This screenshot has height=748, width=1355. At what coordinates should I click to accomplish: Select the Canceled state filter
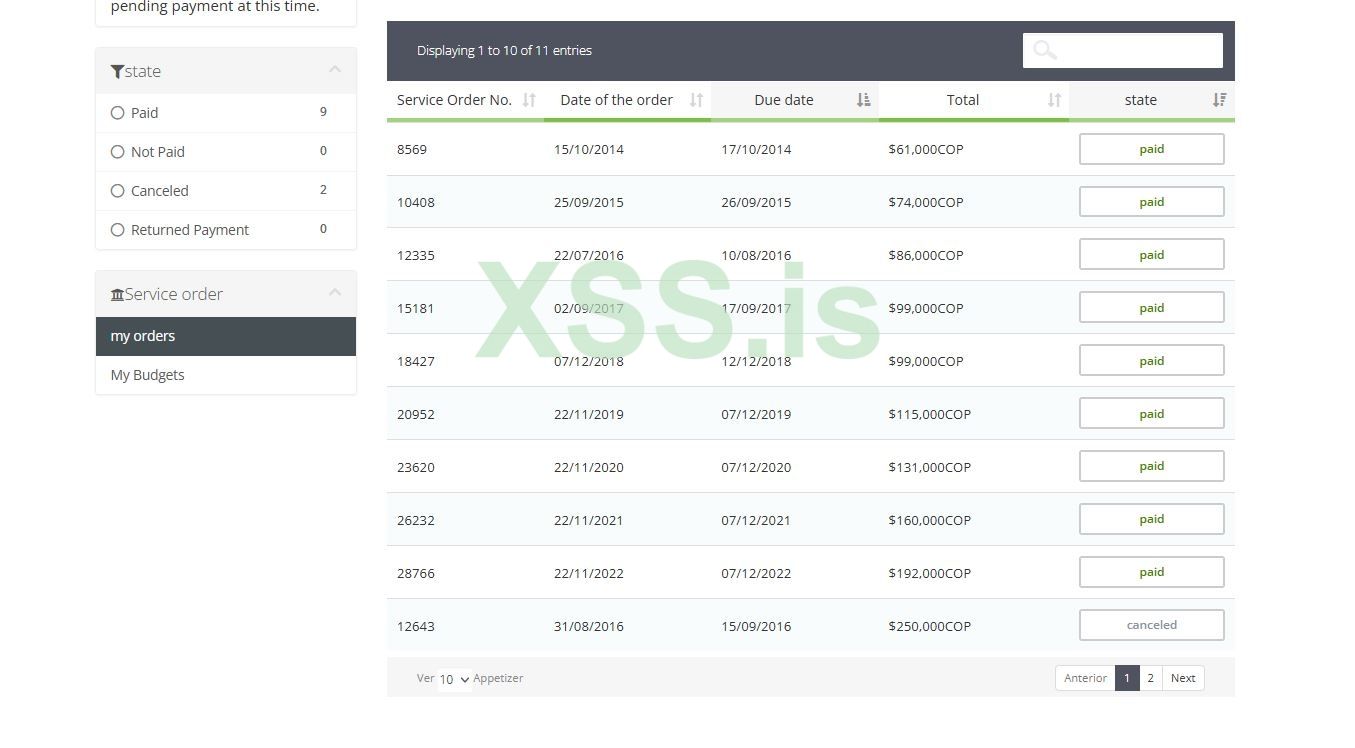coord(117,191)
